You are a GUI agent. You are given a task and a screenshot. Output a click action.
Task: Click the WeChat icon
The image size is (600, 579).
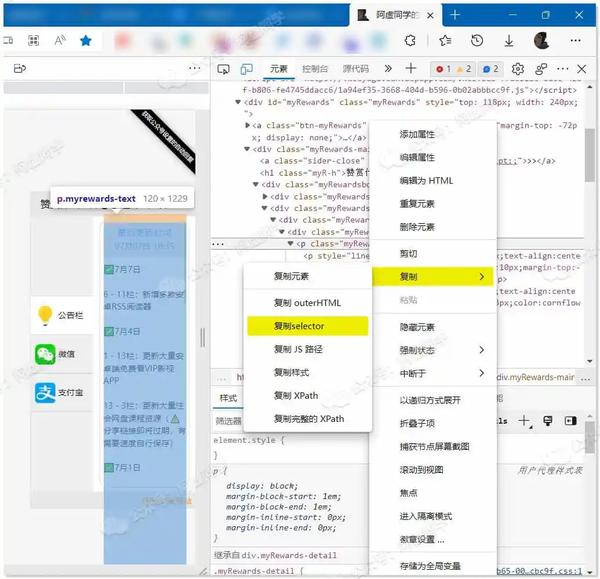click(45, 354)
